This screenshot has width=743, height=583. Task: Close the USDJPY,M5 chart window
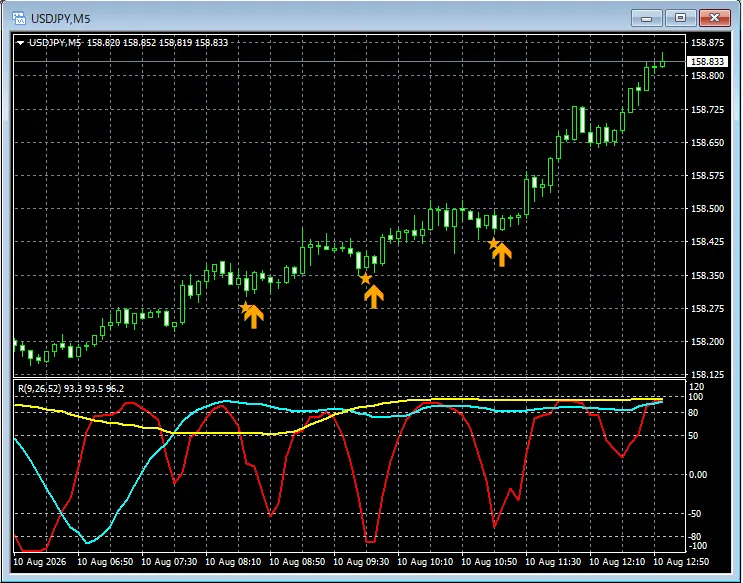coord(715,18)
